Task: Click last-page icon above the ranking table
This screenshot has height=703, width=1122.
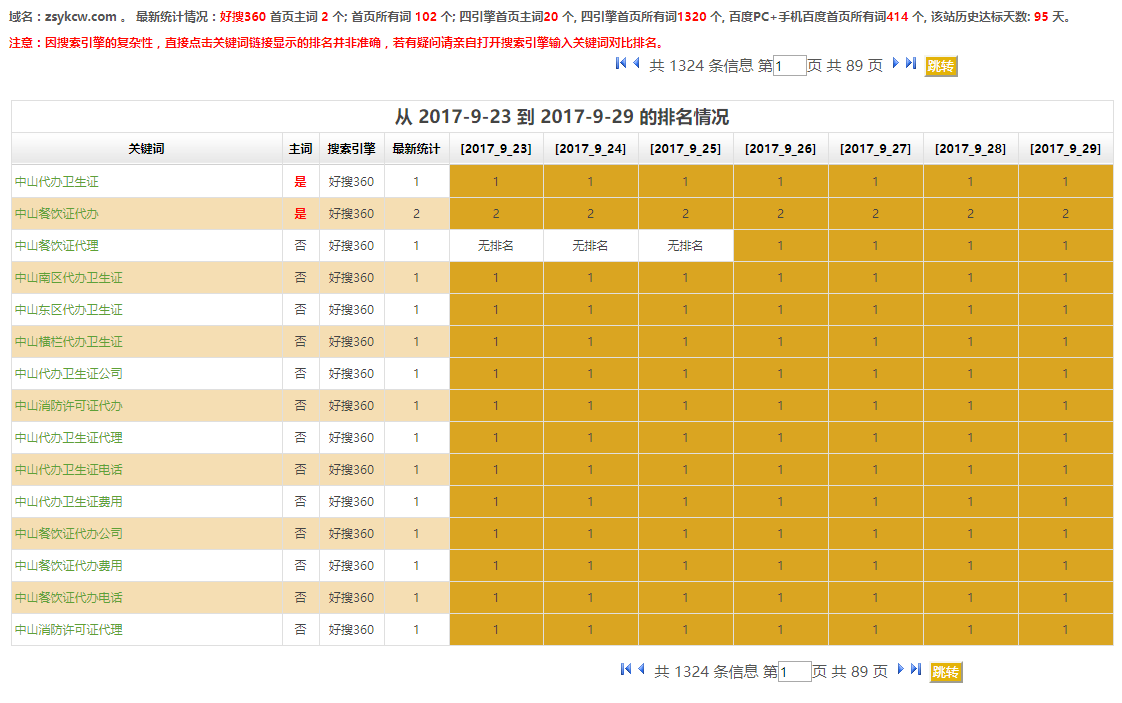Action: pyautogui.click(x=911, y=64)
